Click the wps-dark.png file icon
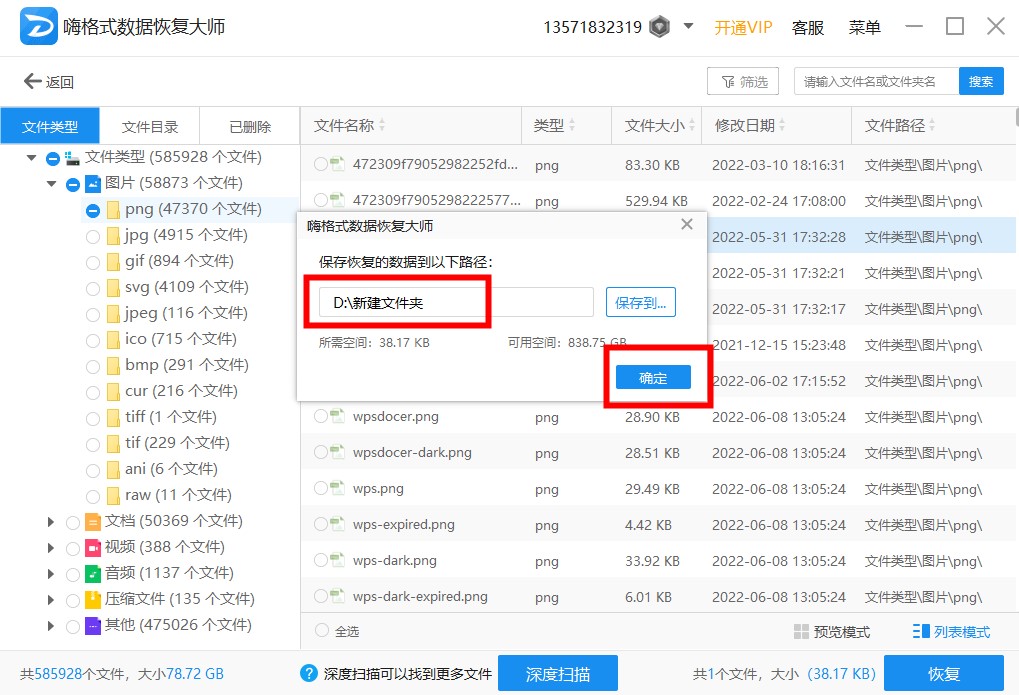1019x695 pixels. coord(337,560)
